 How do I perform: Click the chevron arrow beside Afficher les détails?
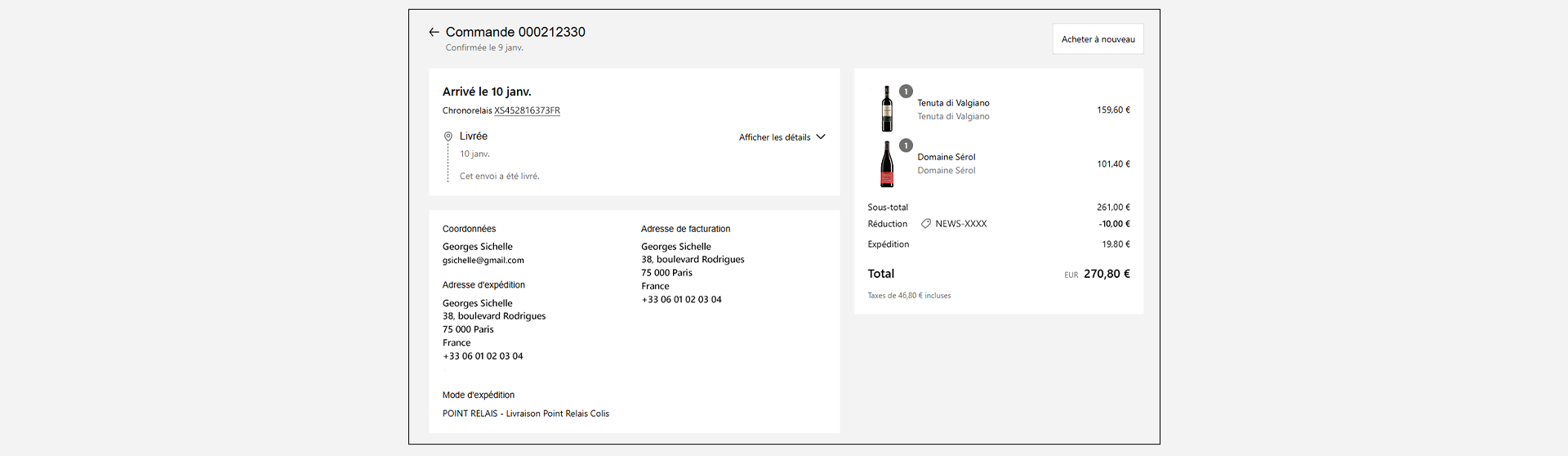(x=821, y=137)
